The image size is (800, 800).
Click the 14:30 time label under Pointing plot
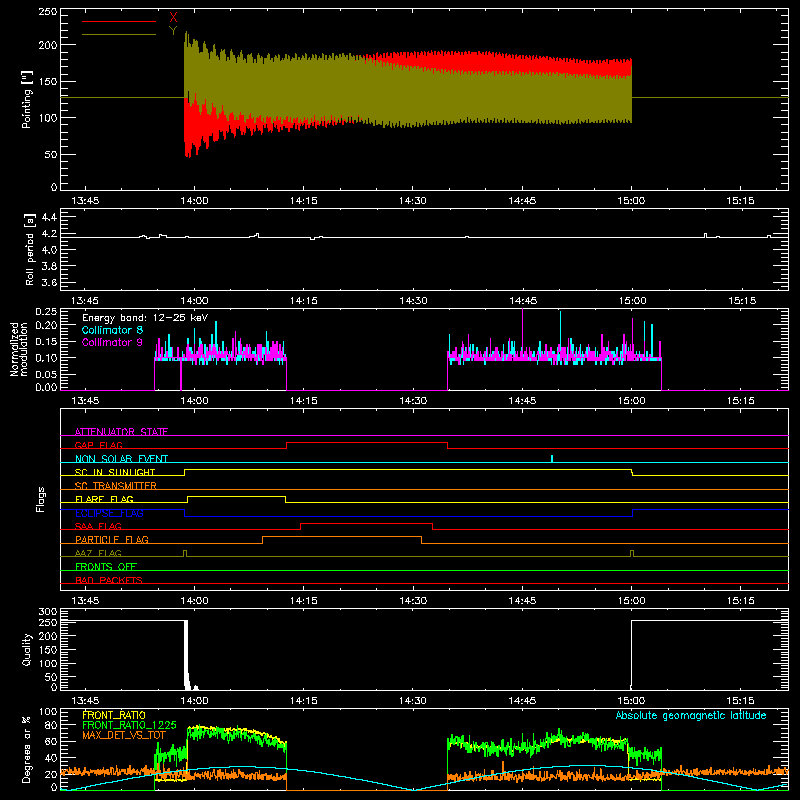(413, 201)
